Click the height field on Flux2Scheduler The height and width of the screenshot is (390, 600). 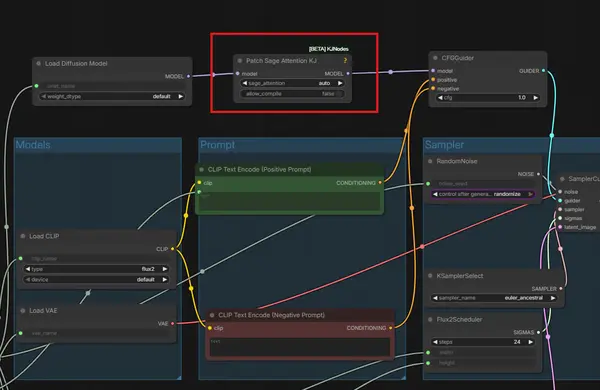pos(483,362)
